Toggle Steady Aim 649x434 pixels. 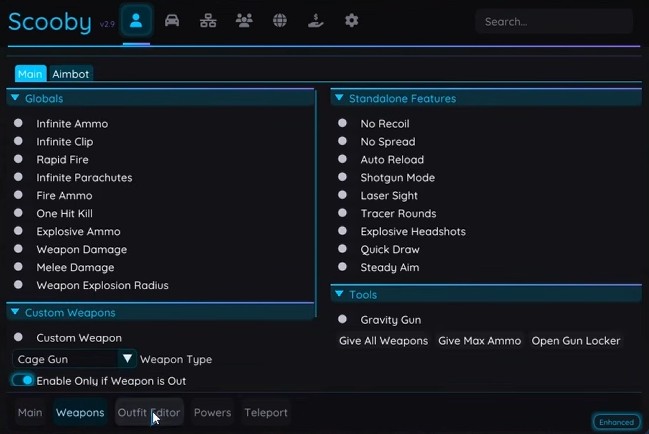click(x=342, y=267)
